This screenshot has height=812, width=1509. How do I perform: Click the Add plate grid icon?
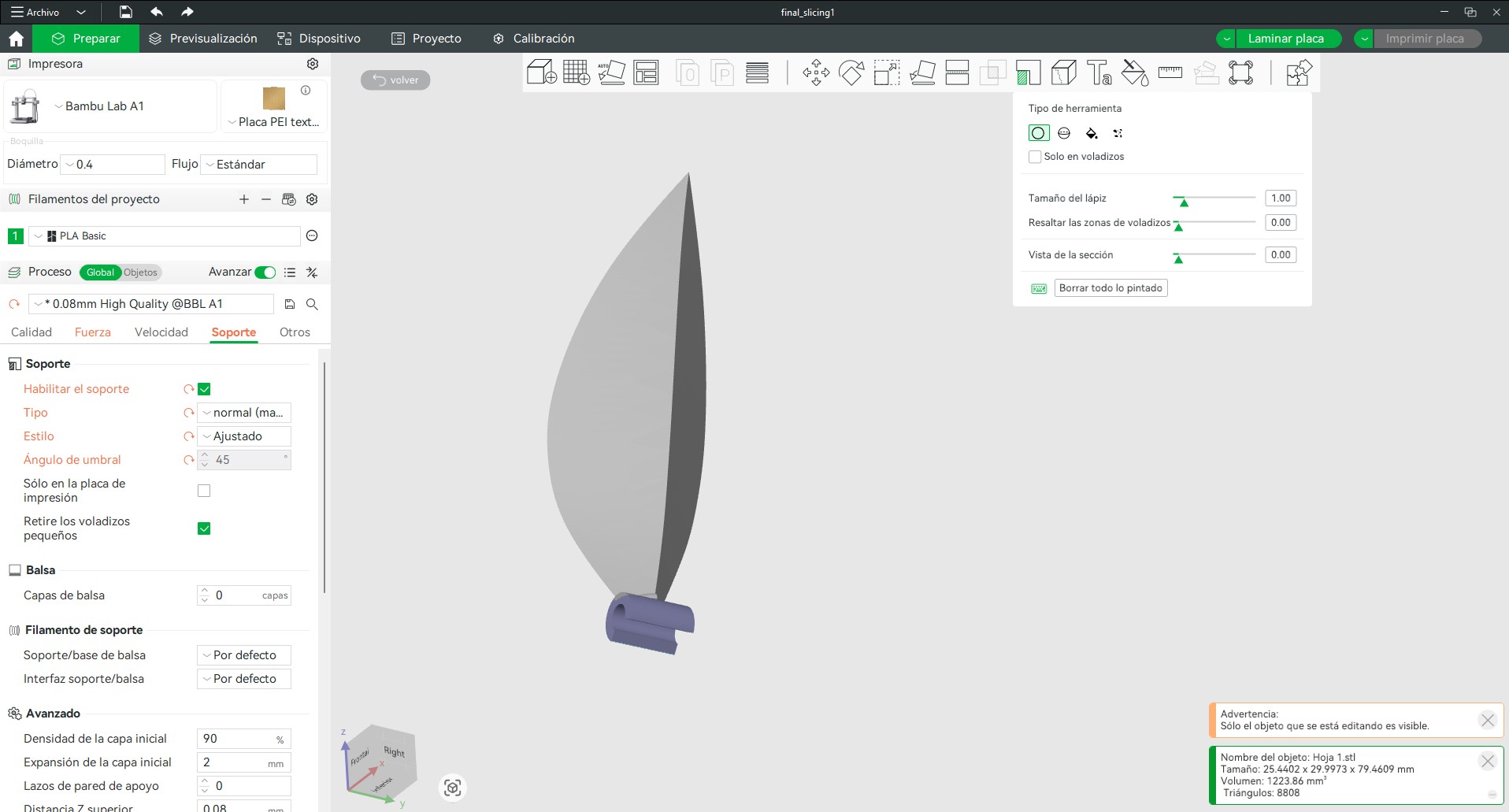(577, 72)
